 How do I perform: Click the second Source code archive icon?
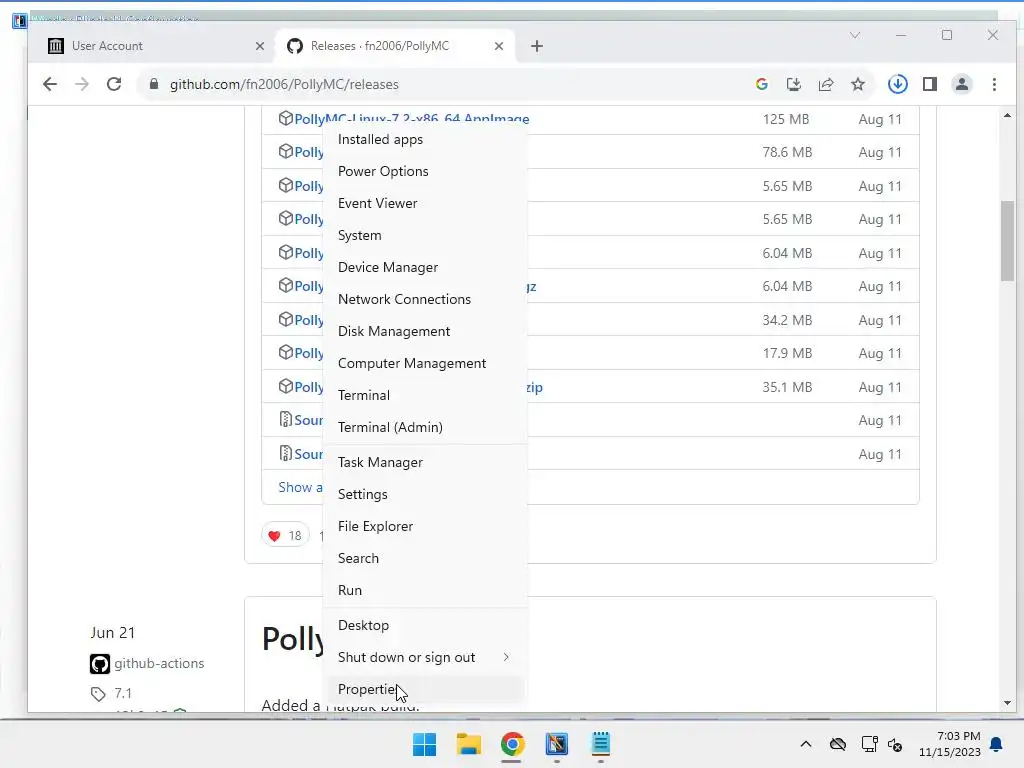point(285,453)
